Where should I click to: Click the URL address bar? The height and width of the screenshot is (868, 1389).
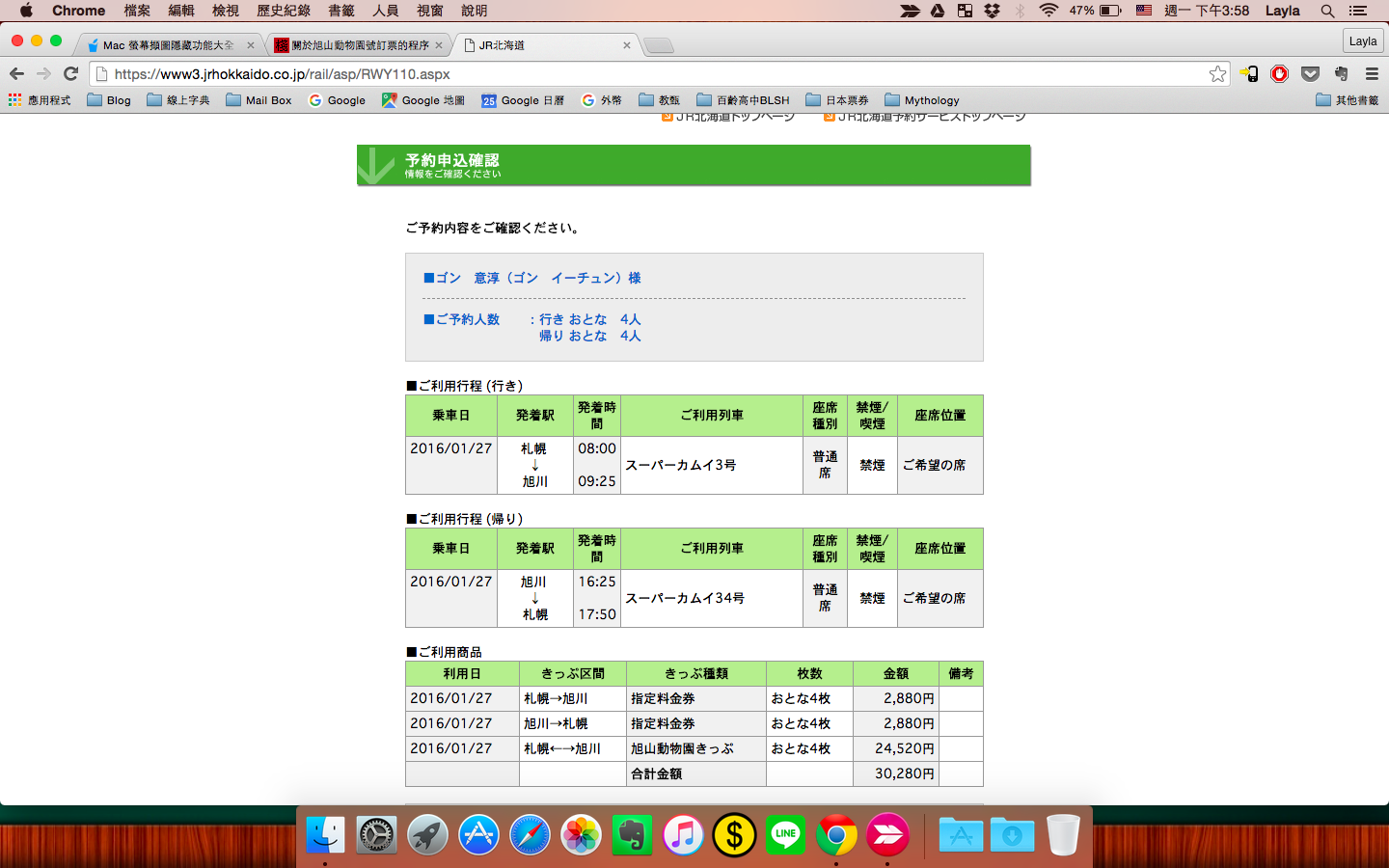[656, 74]
